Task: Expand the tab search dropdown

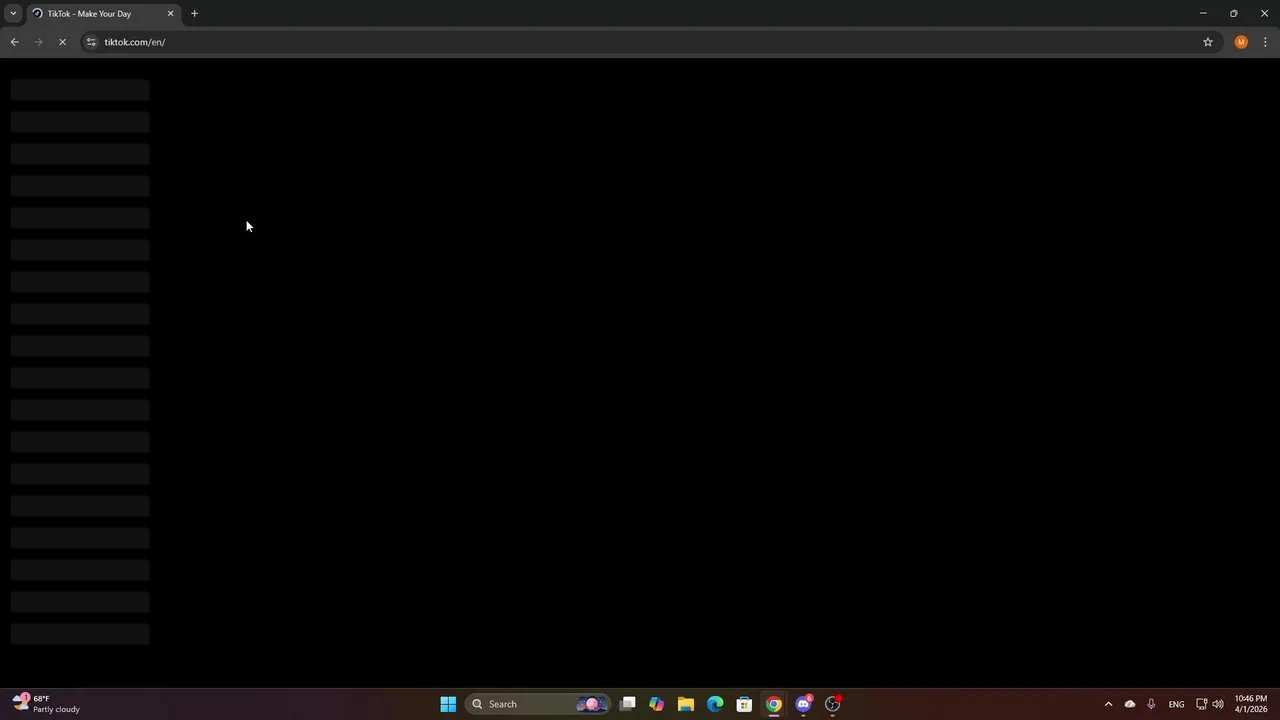Action: 13,14
